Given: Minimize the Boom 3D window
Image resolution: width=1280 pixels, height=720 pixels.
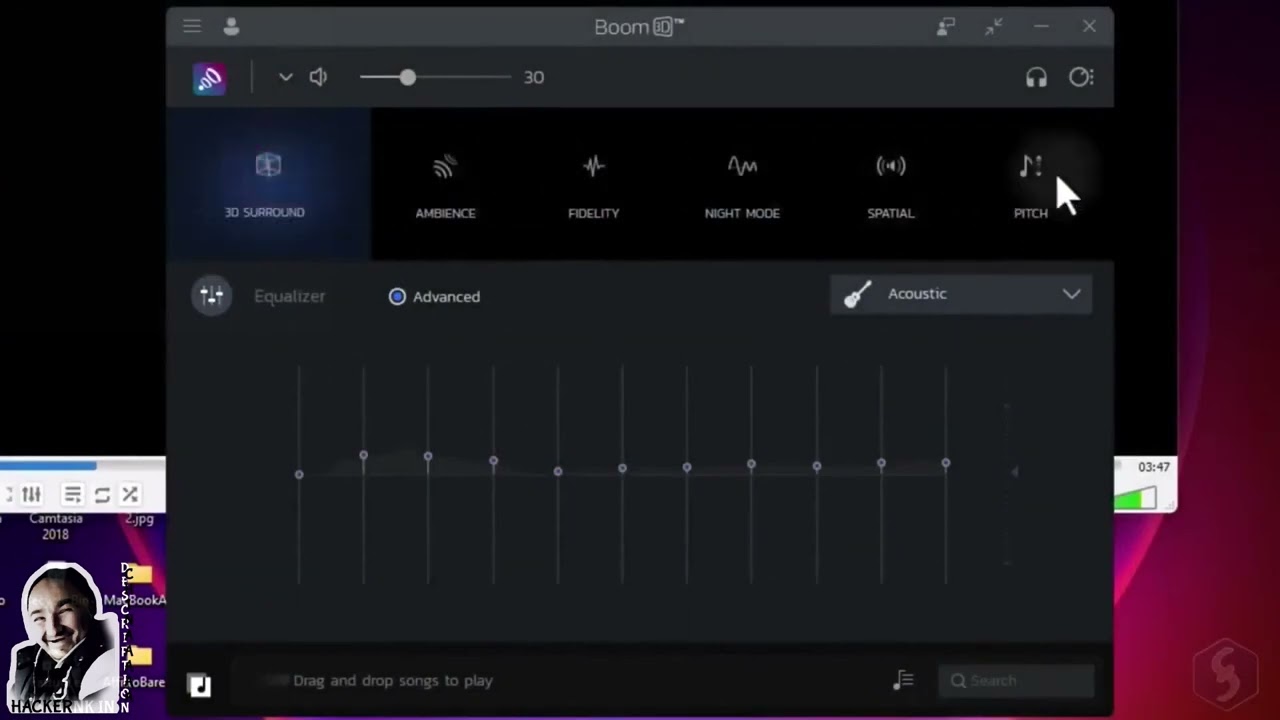Looking at the screenshot, I should click(1041, 27).
